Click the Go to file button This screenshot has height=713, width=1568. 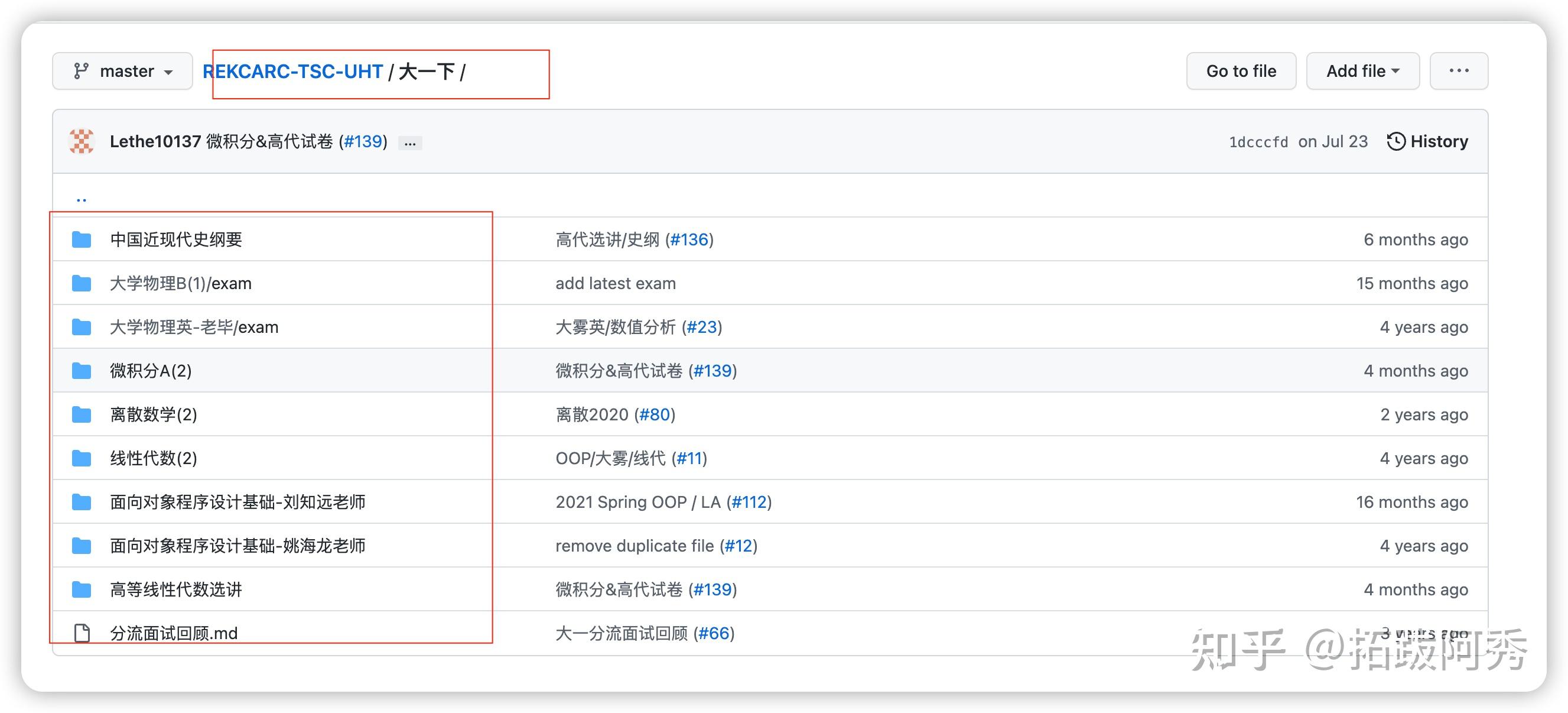1241,70
